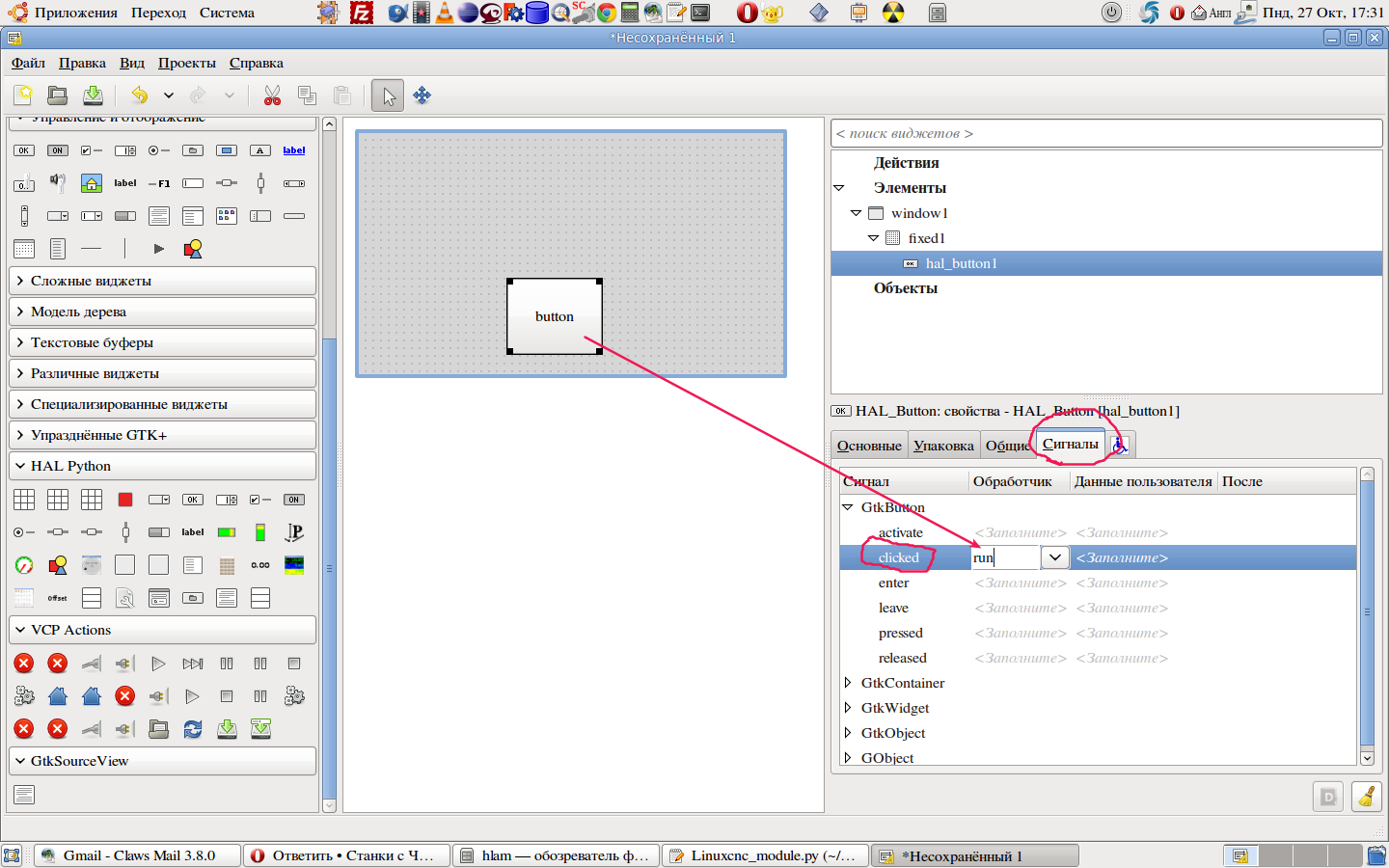
Task: Select the blue refresh arrows VCP action
Action: tap(193, 729)
